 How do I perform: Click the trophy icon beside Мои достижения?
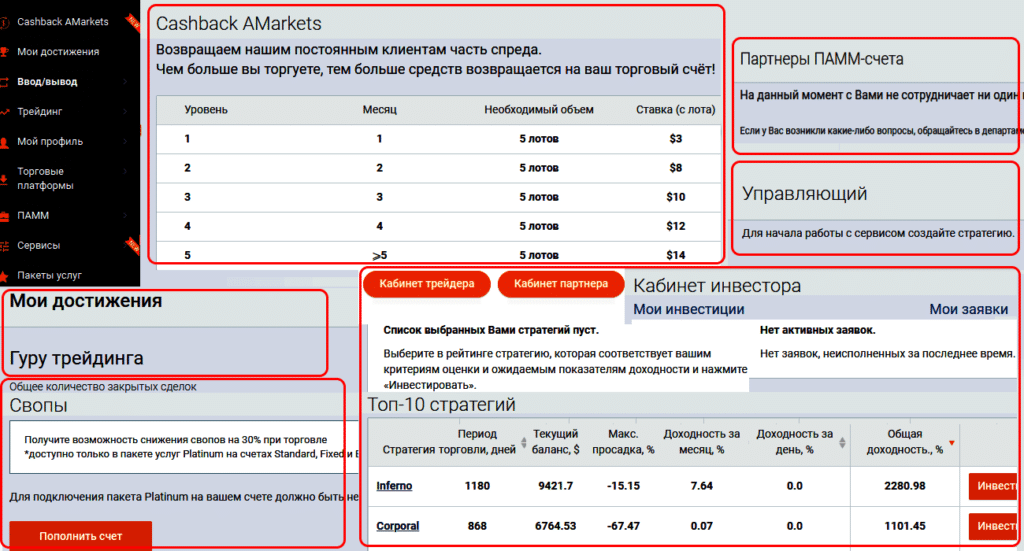pyautogui.click(x=4, y=52)
